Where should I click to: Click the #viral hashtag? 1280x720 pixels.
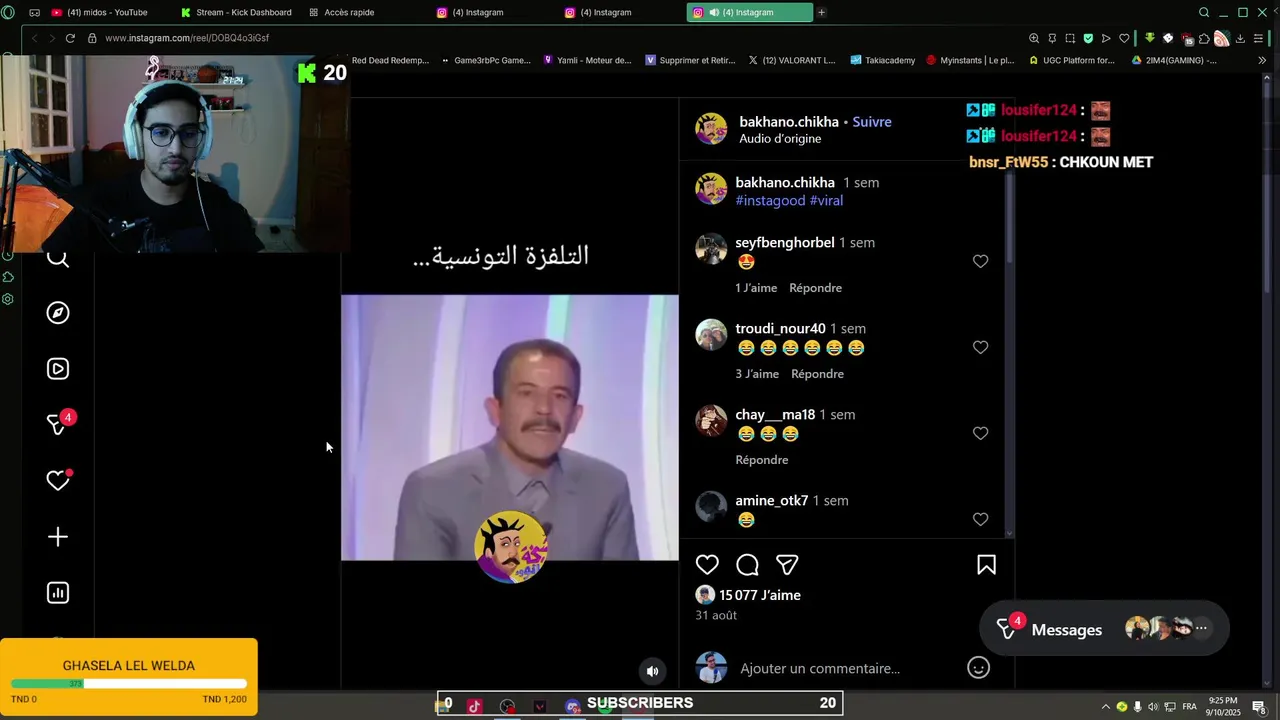(x=826, y=200)
